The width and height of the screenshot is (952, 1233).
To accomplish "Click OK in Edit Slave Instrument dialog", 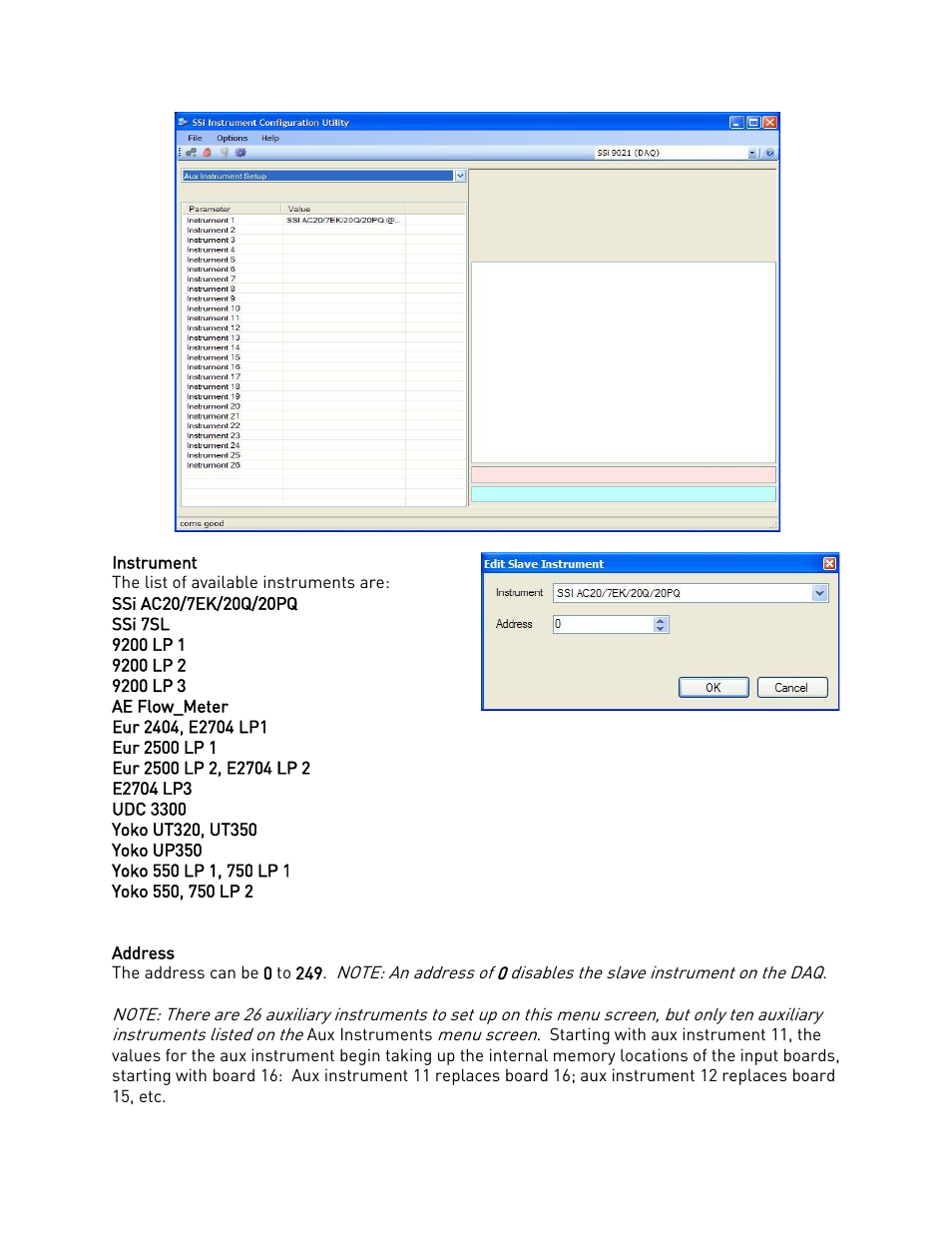I will pyautogui.click(x=714, y=687).
